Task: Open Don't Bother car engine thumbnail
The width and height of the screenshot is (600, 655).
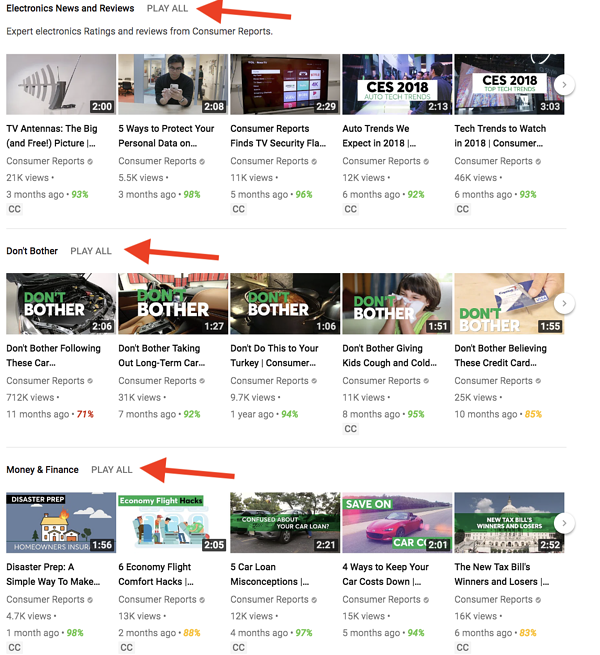Action: pos(61,304)
